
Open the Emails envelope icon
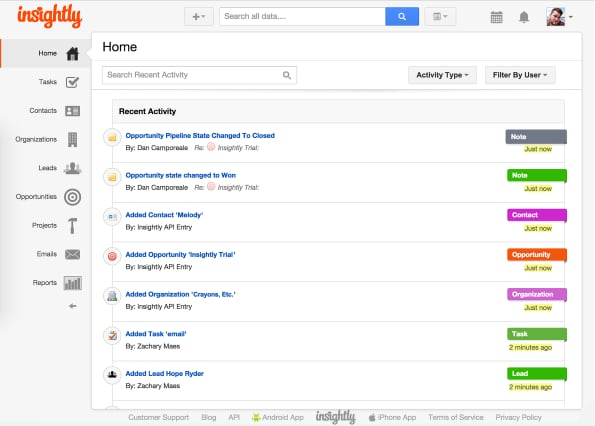click(72, 254)
